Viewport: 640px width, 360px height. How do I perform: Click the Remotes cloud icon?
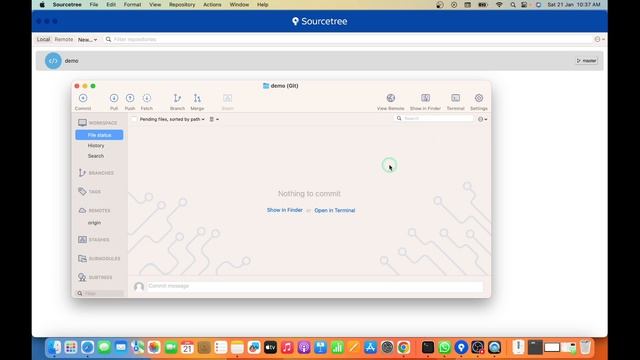click(82, 211)
